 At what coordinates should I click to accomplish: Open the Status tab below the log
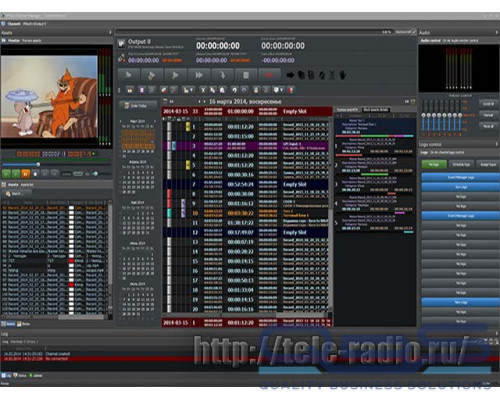(x=20, y=375)
